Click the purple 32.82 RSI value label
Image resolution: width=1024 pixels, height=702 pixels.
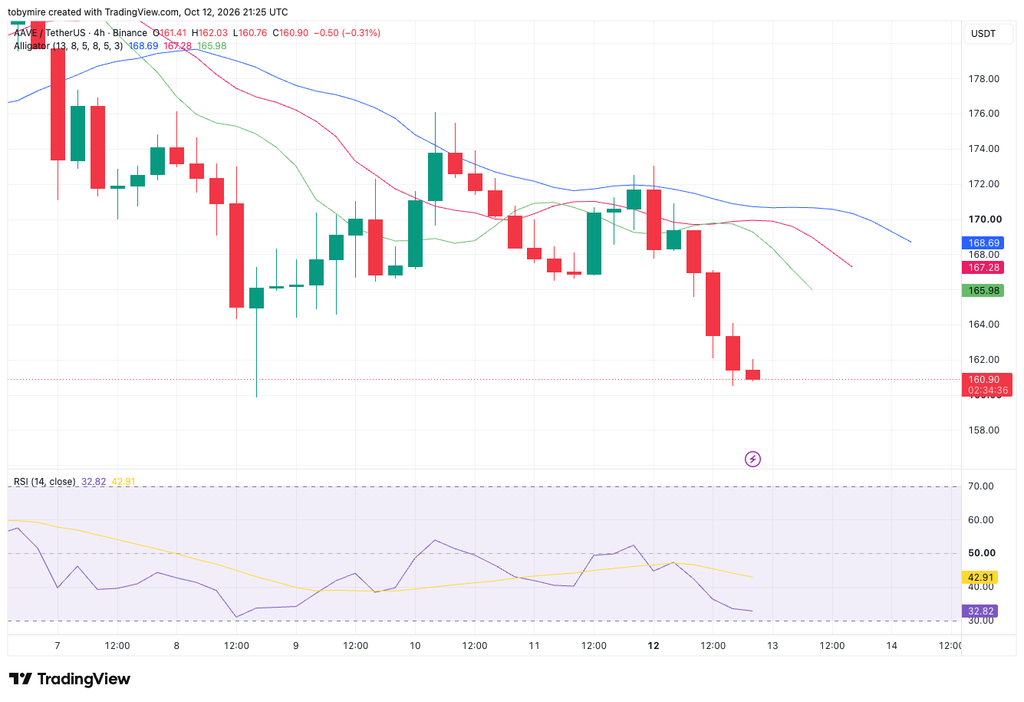[980, 611]
